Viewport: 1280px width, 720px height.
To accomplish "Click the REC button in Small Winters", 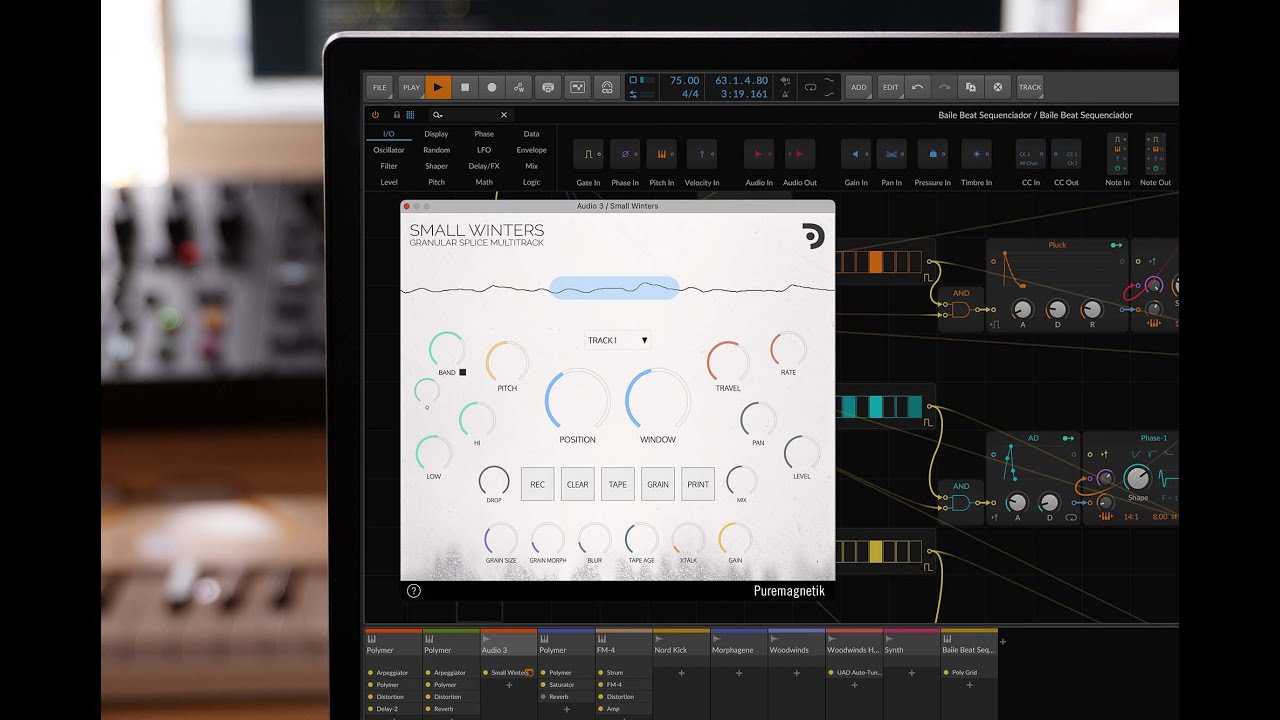I will (x=537, y=484).
